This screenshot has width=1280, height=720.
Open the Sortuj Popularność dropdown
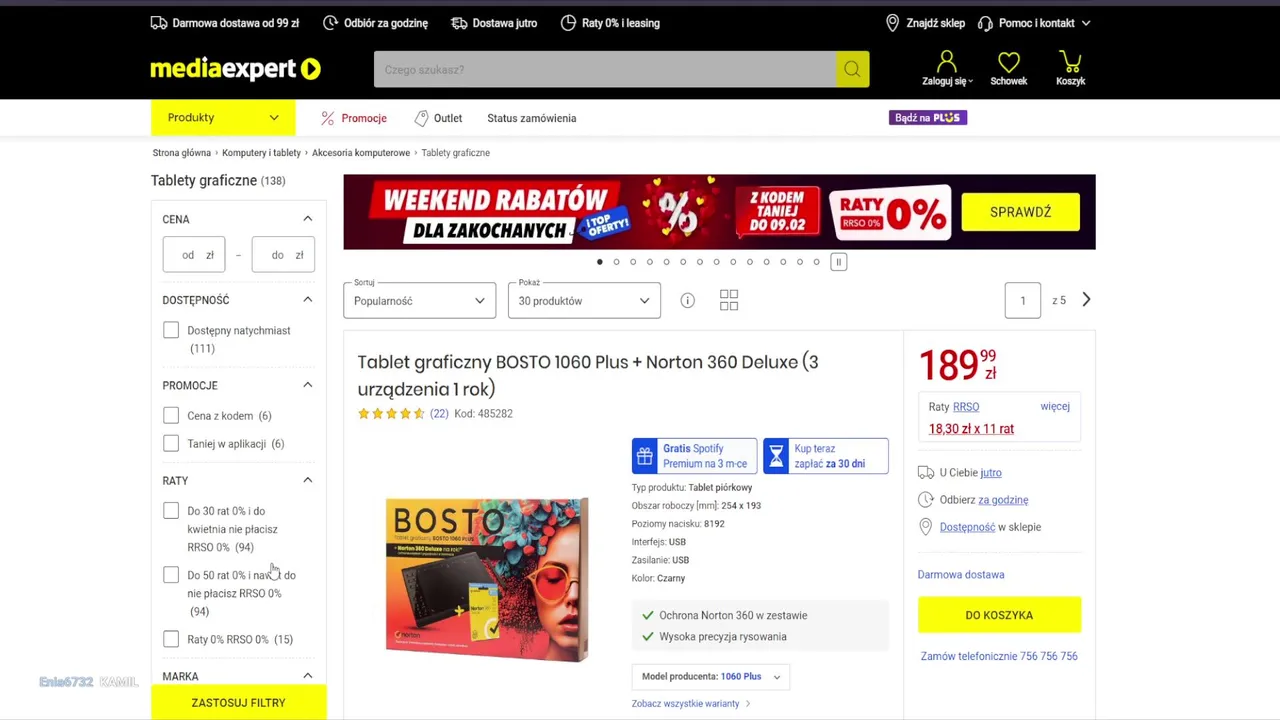pyautogui.click(x=419, y=301)
